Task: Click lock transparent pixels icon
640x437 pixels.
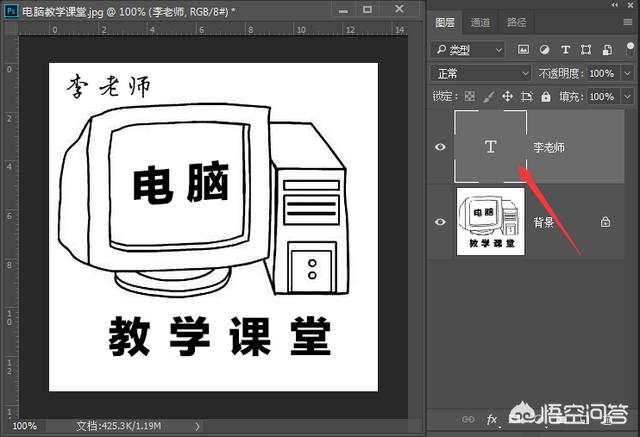Action: pyautogui.click(x=469, y=97)
